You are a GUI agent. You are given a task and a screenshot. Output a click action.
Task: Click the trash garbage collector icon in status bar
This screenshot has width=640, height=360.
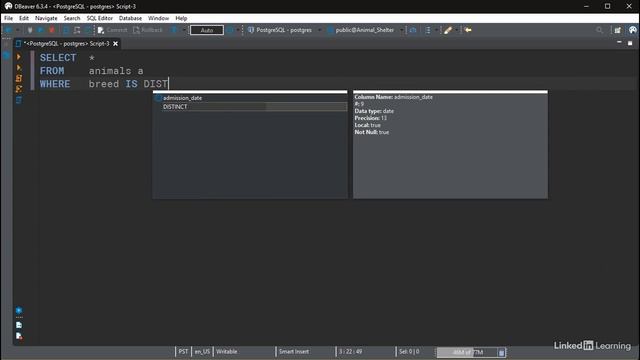point(502,352)
